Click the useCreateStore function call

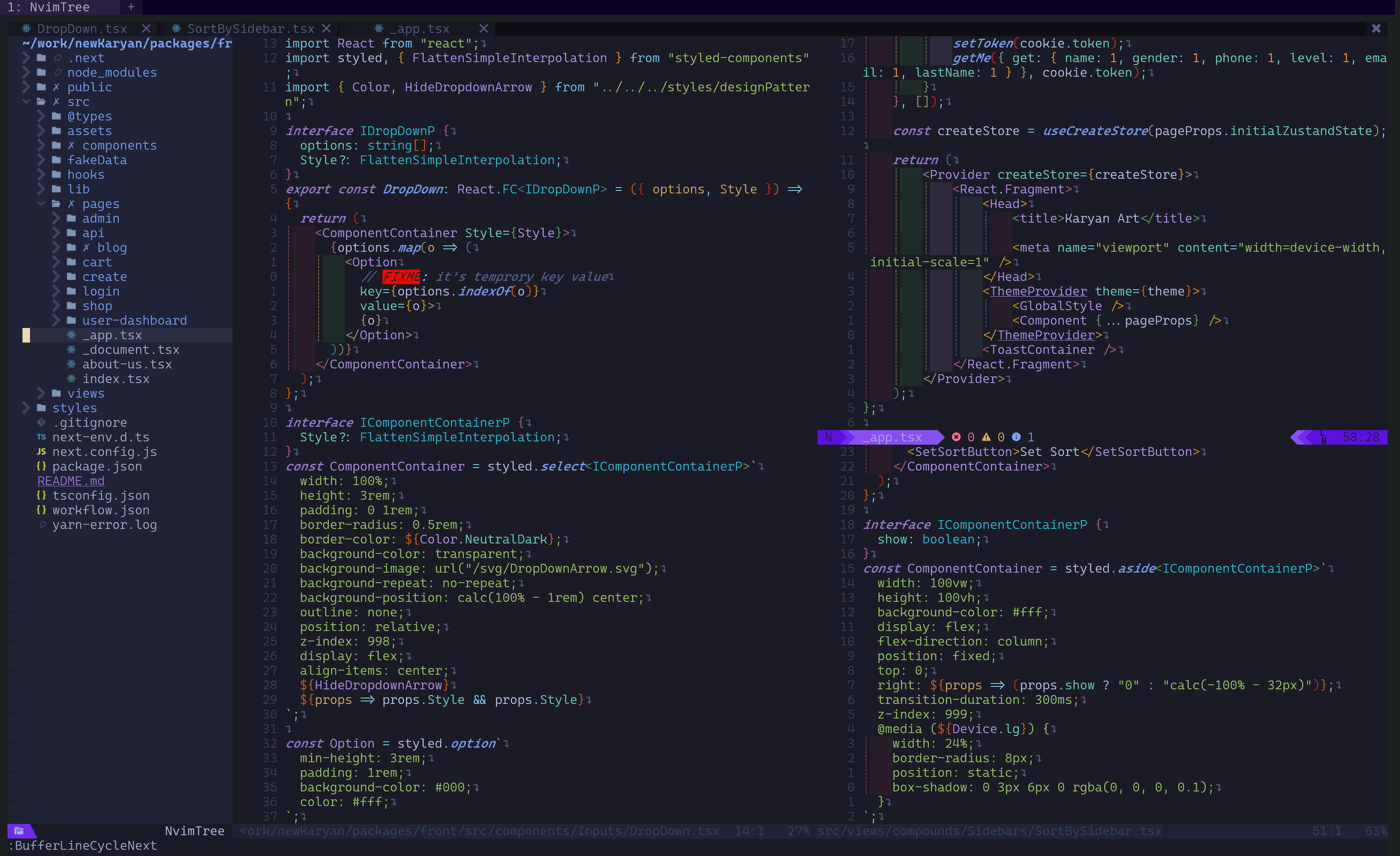[1095, 131]
